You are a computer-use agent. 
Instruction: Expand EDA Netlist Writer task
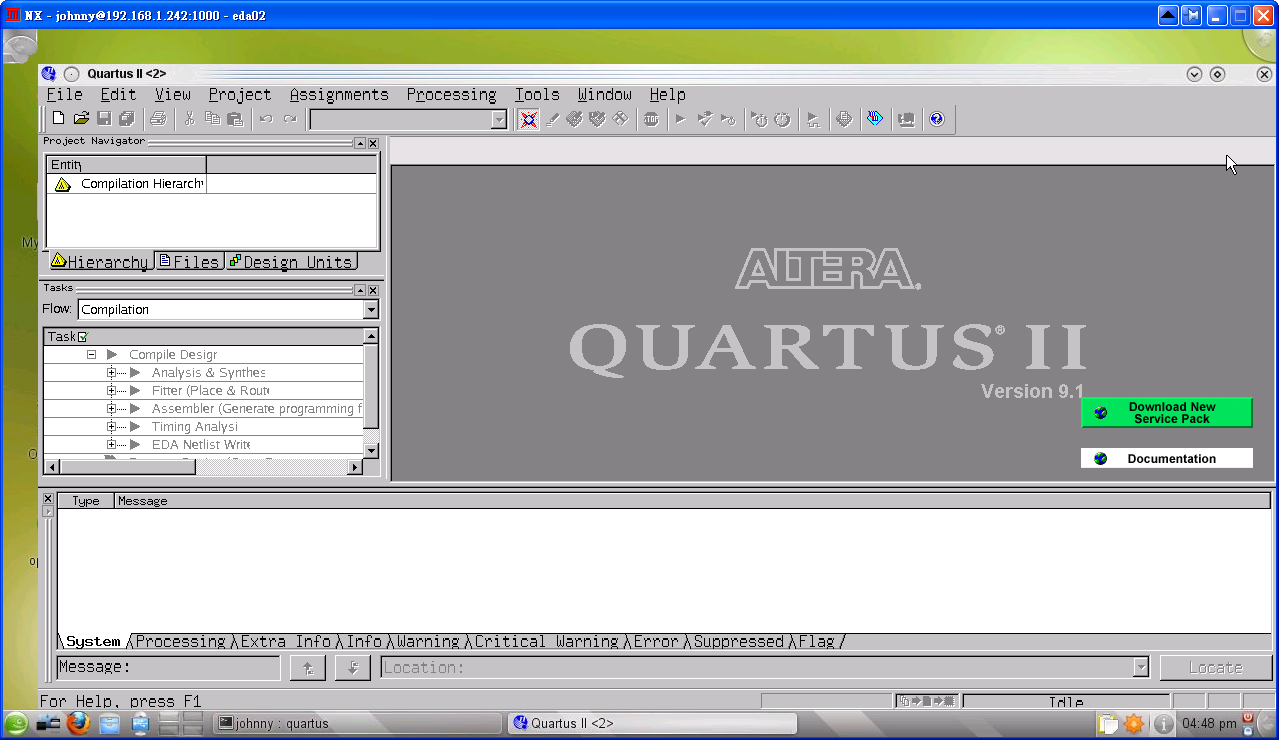[112, 445]
